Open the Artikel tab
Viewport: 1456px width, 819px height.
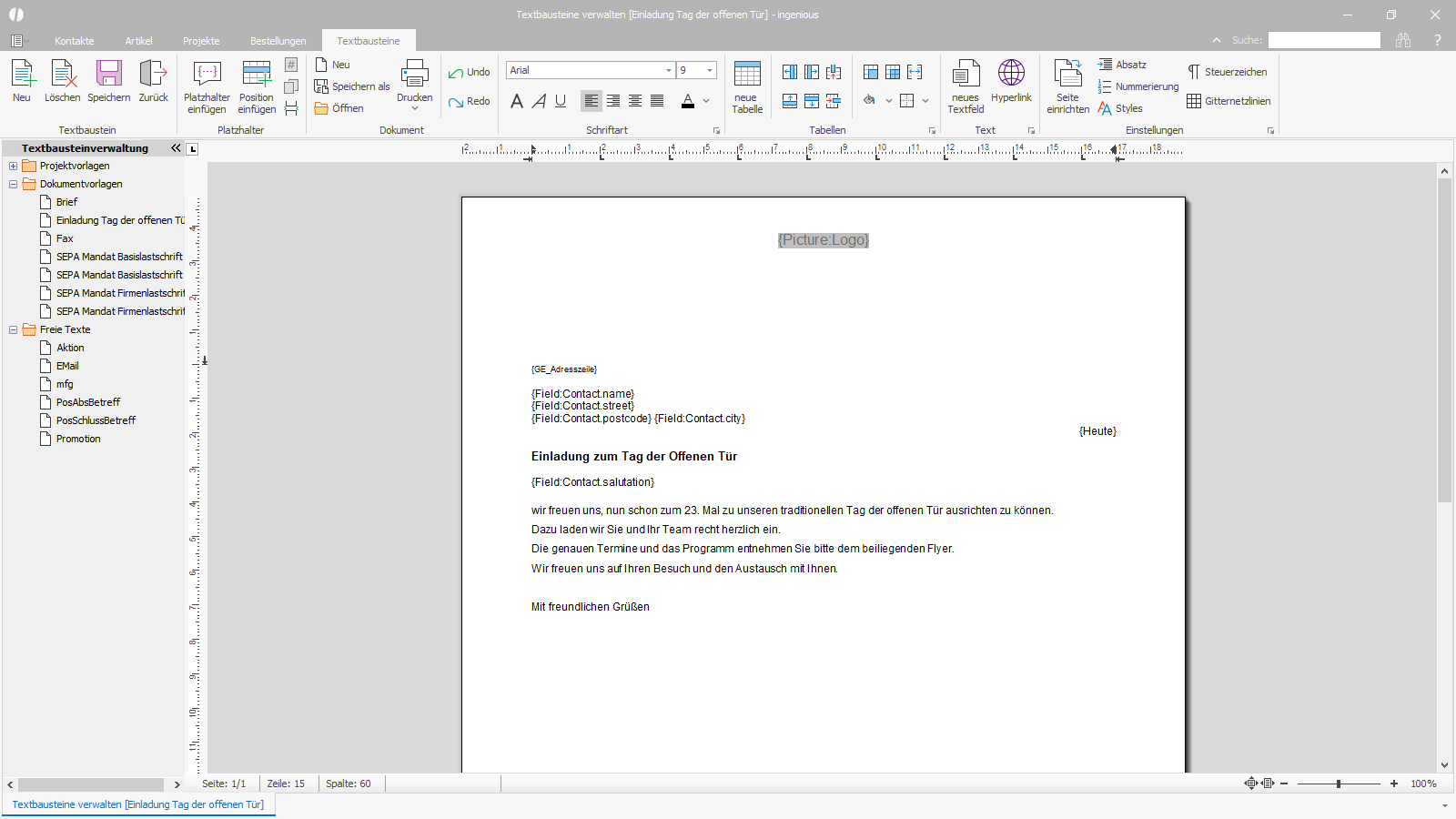click(x=138, y=41)
